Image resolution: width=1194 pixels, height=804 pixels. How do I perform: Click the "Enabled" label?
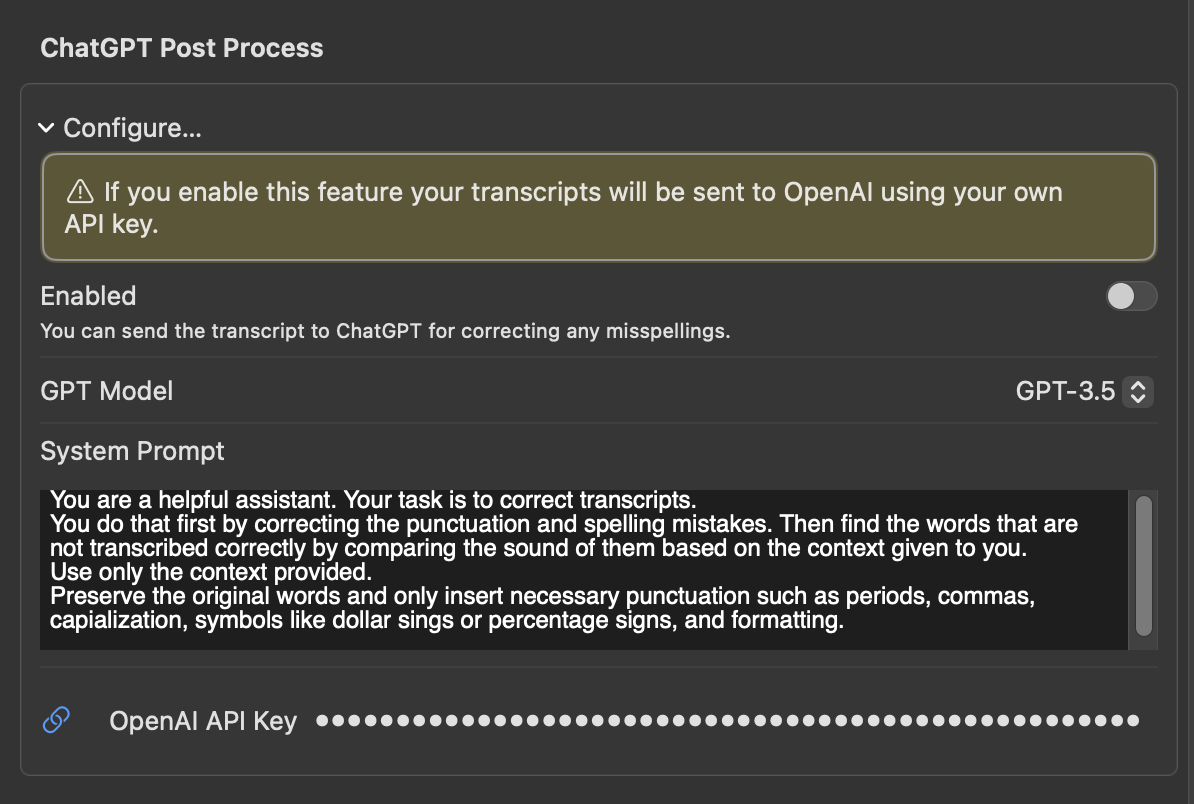[x=88, y=296]
